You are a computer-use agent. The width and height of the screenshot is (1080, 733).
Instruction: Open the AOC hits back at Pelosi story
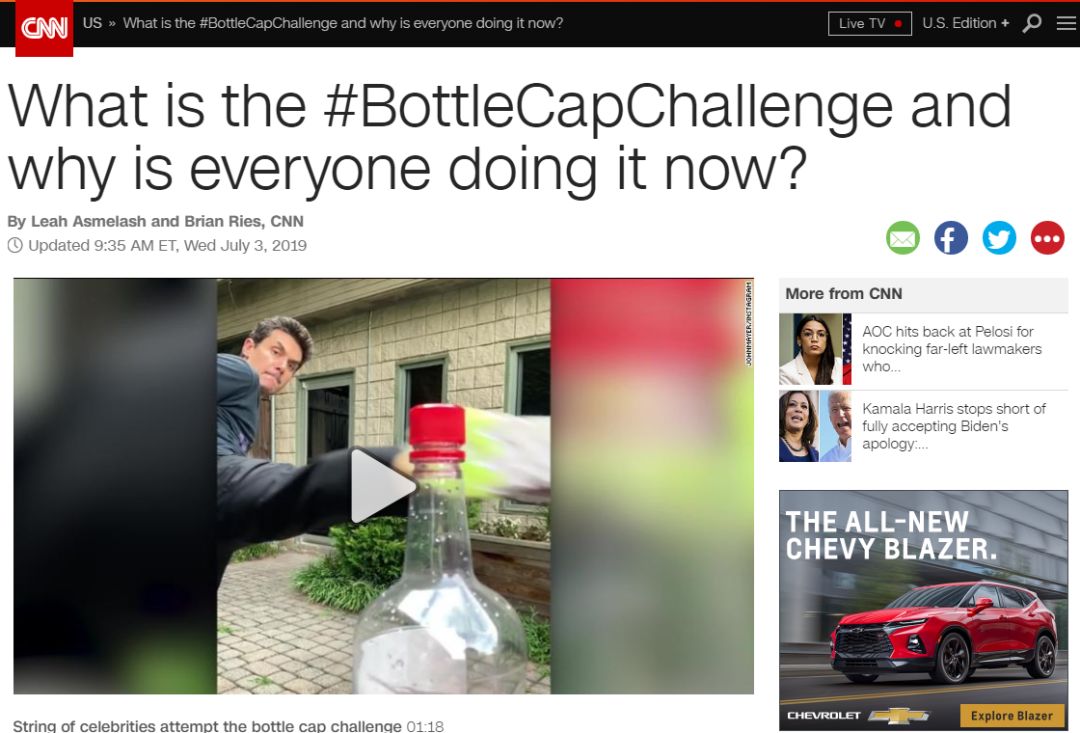coord(952,349)
